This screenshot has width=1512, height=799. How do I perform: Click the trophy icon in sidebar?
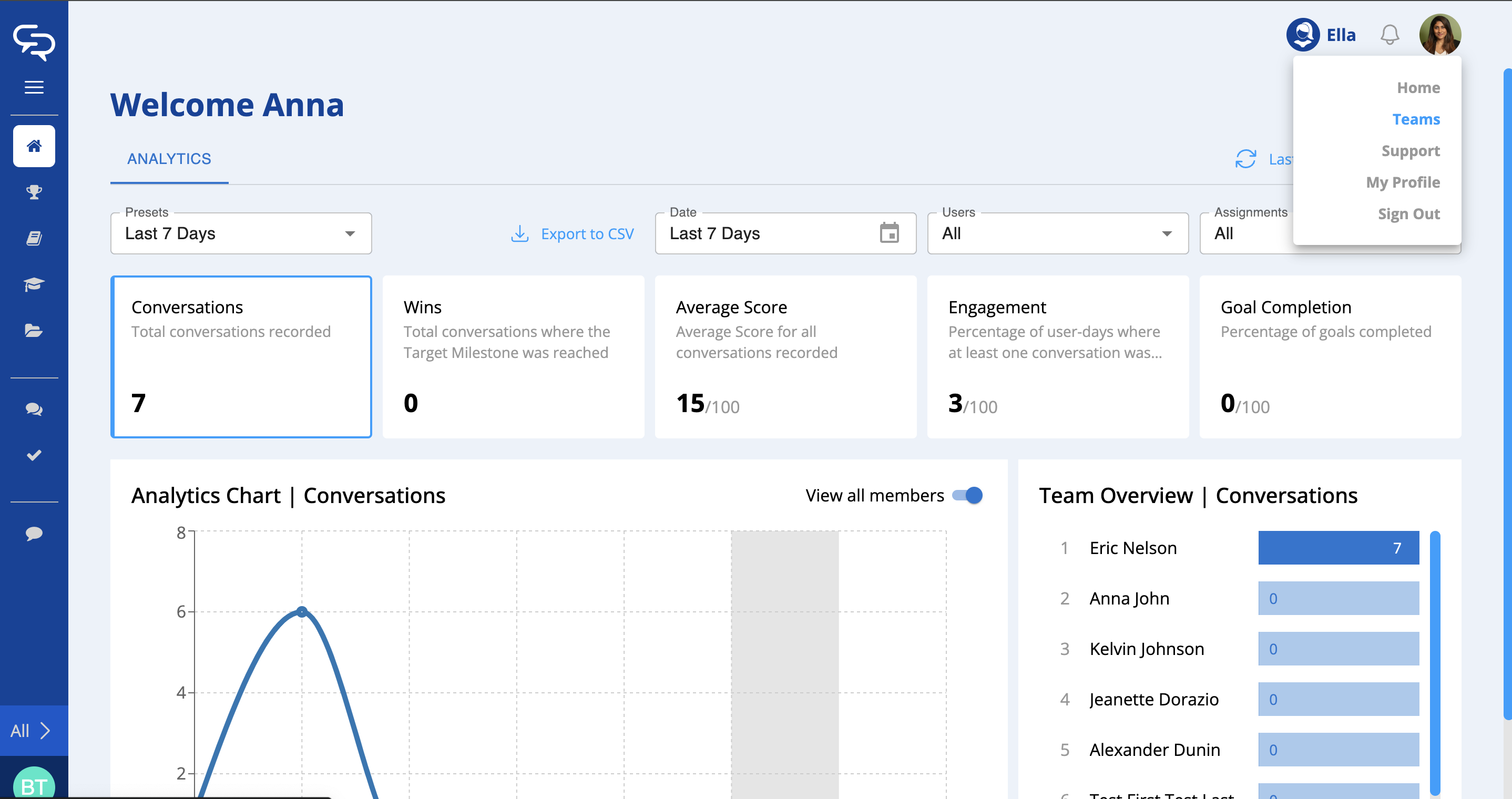(34, 192)
